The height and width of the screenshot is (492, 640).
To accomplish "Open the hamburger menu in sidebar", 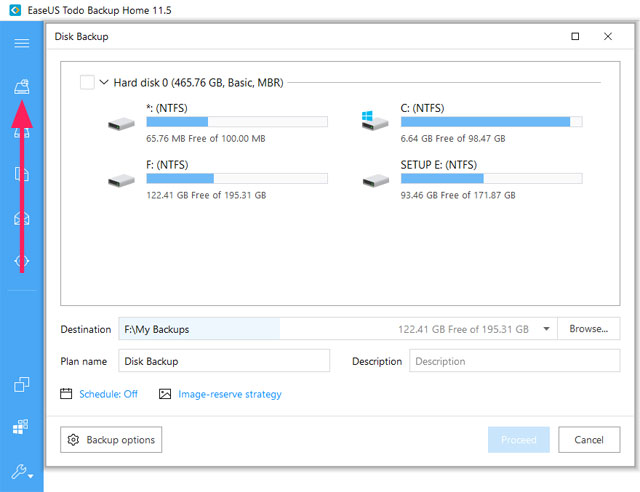I will click(x=22, y=43).
